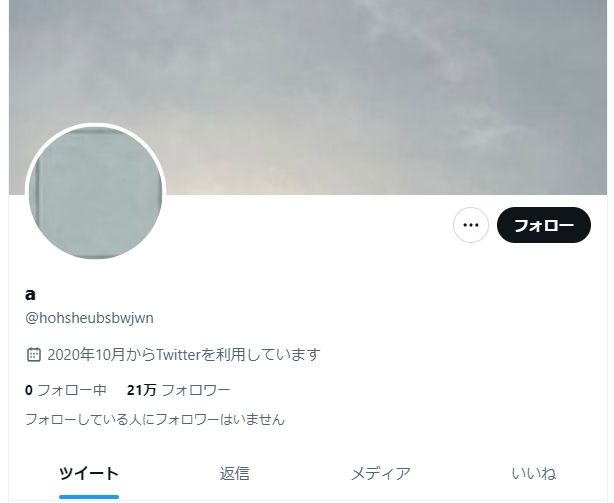614x503 pixels.
Task: Click the display name "a"
Action: [x=30, y=295]
